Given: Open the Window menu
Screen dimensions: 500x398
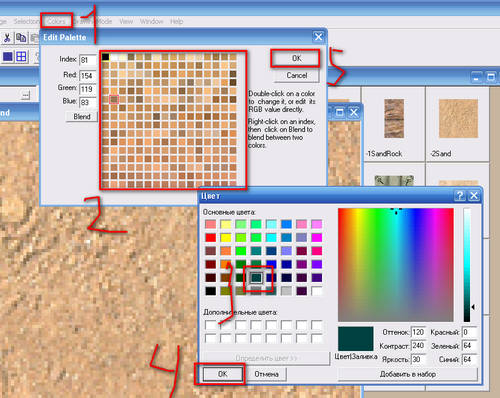Looking at the screenshot, I should tap(151, 21).
